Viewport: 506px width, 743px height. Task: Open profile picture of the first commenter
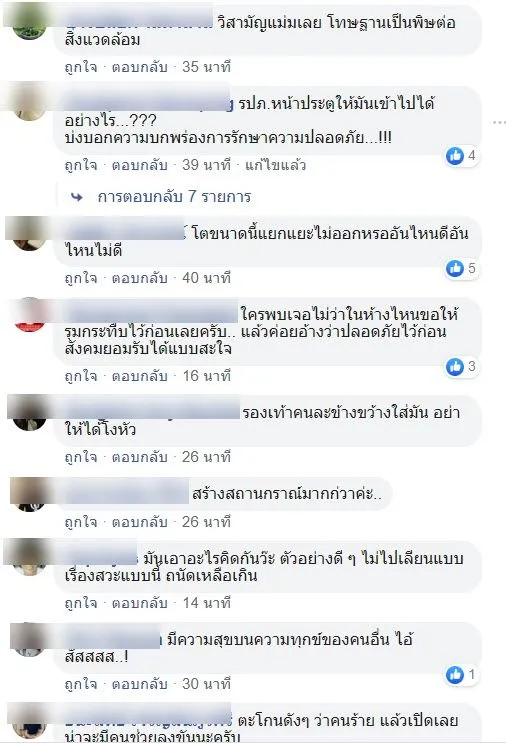pyautogui.click(x=29, y=22)
